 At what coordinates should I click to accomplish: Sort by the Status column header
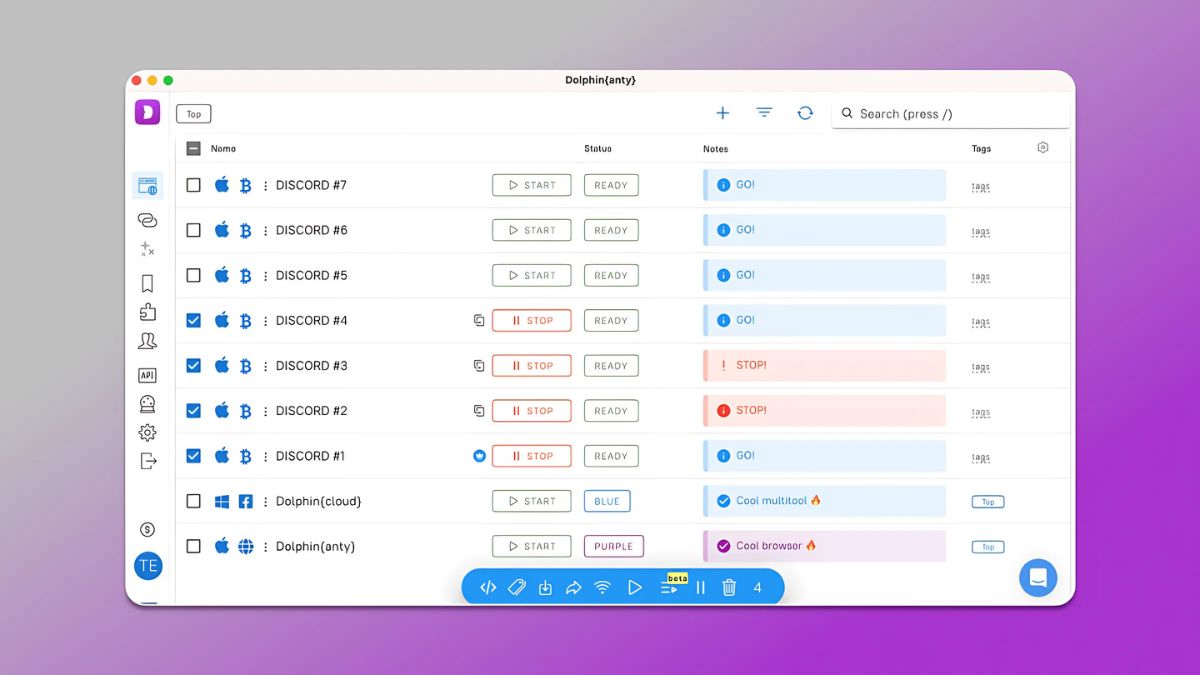[x=598, y=148]
